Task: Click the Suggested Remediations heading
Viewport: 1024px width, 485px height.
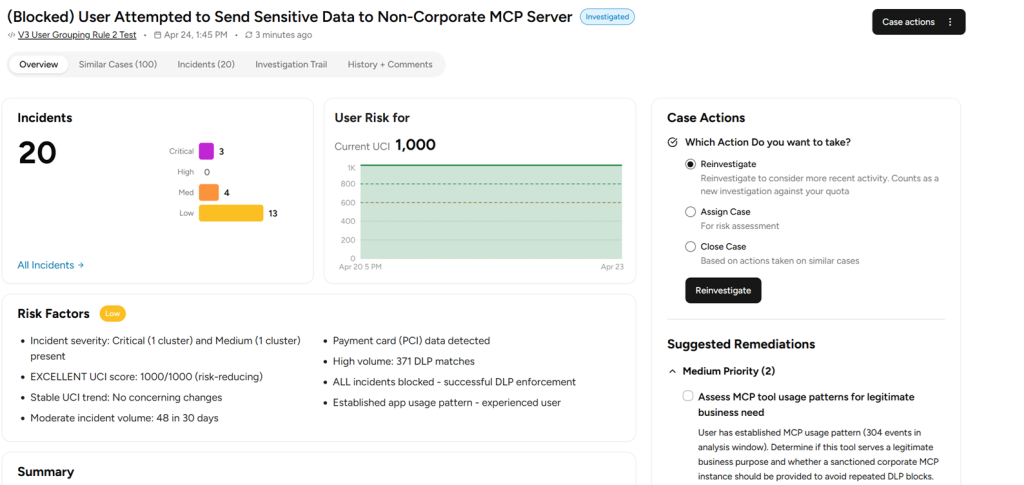Action: 741,344
